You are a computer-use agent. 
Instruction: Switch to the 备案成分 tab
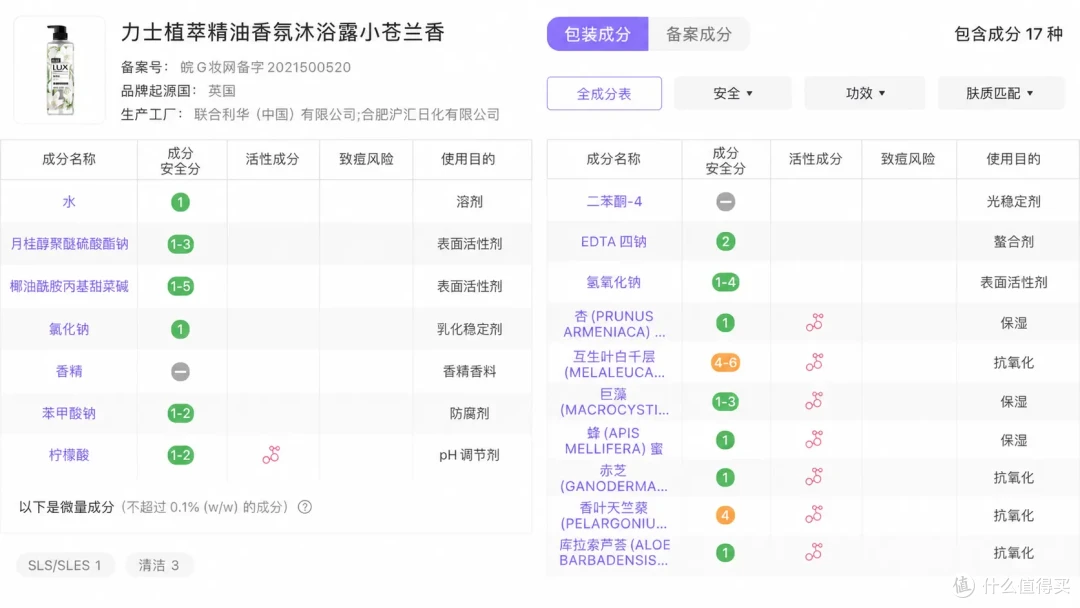(x=698, y=34)
